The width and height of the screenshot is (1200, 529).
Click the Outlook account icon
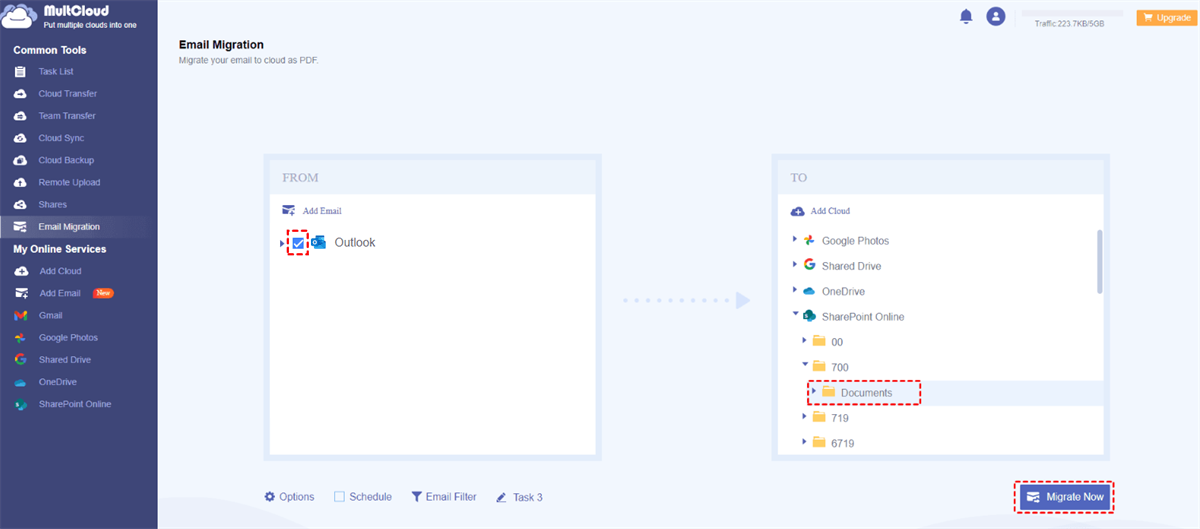tap(319, 242)
